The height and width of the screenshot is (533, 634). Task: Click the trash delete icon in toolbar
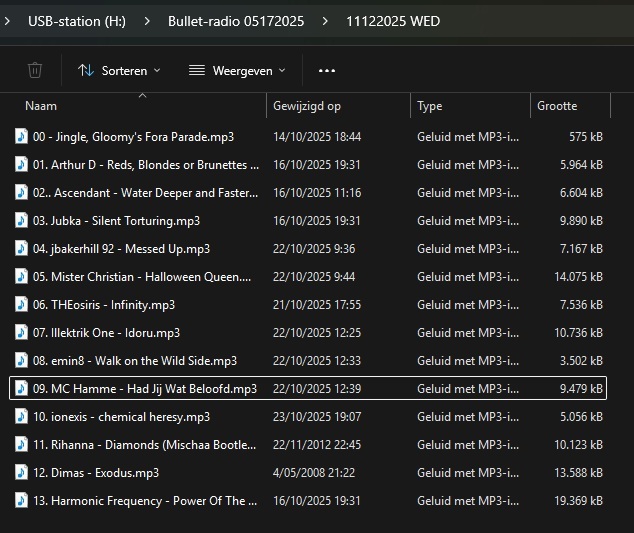pos(35,70)
